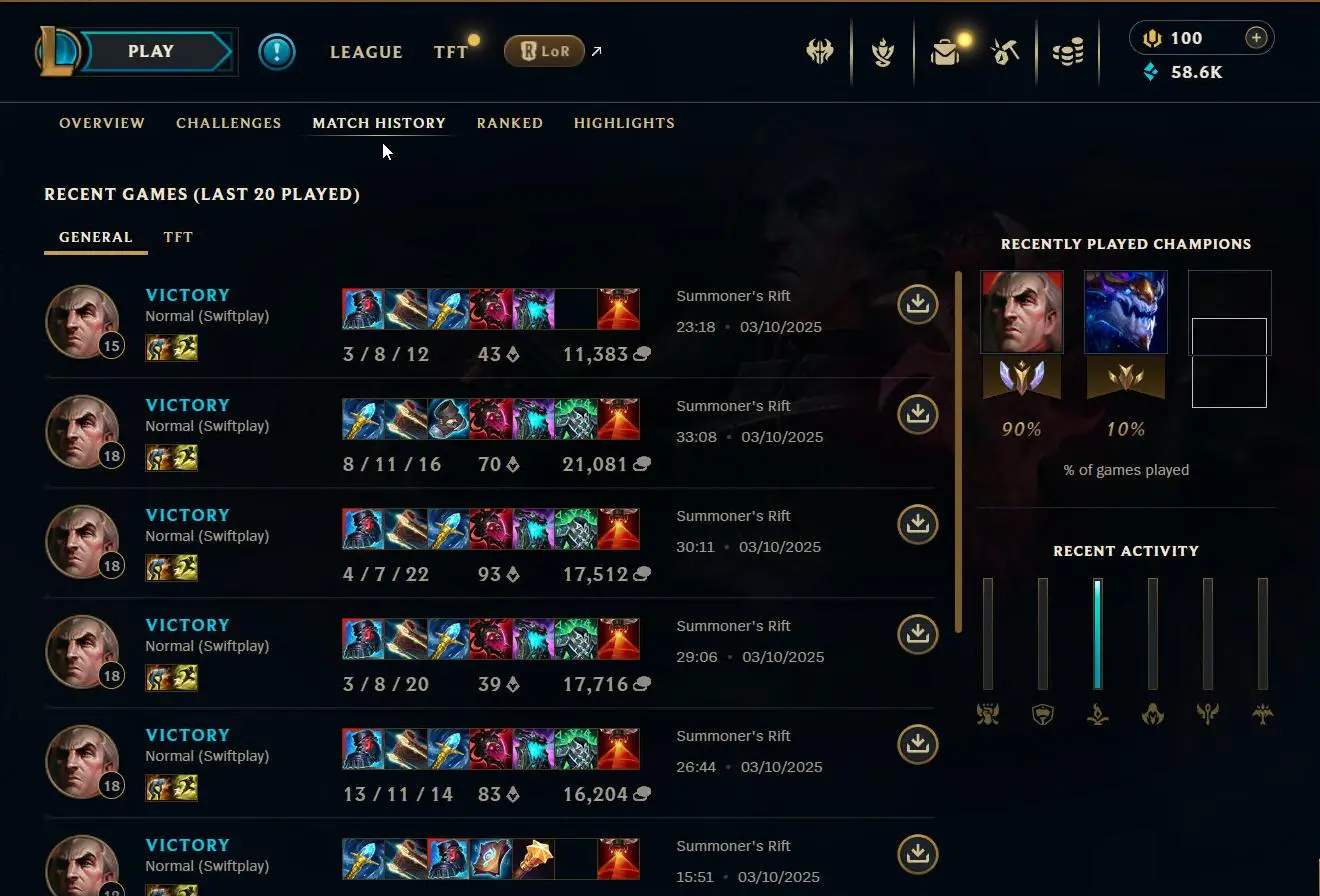Screen dimensions: 1320x896
Task: Download replay for the 33:08 match
Action: pos(917,414)
